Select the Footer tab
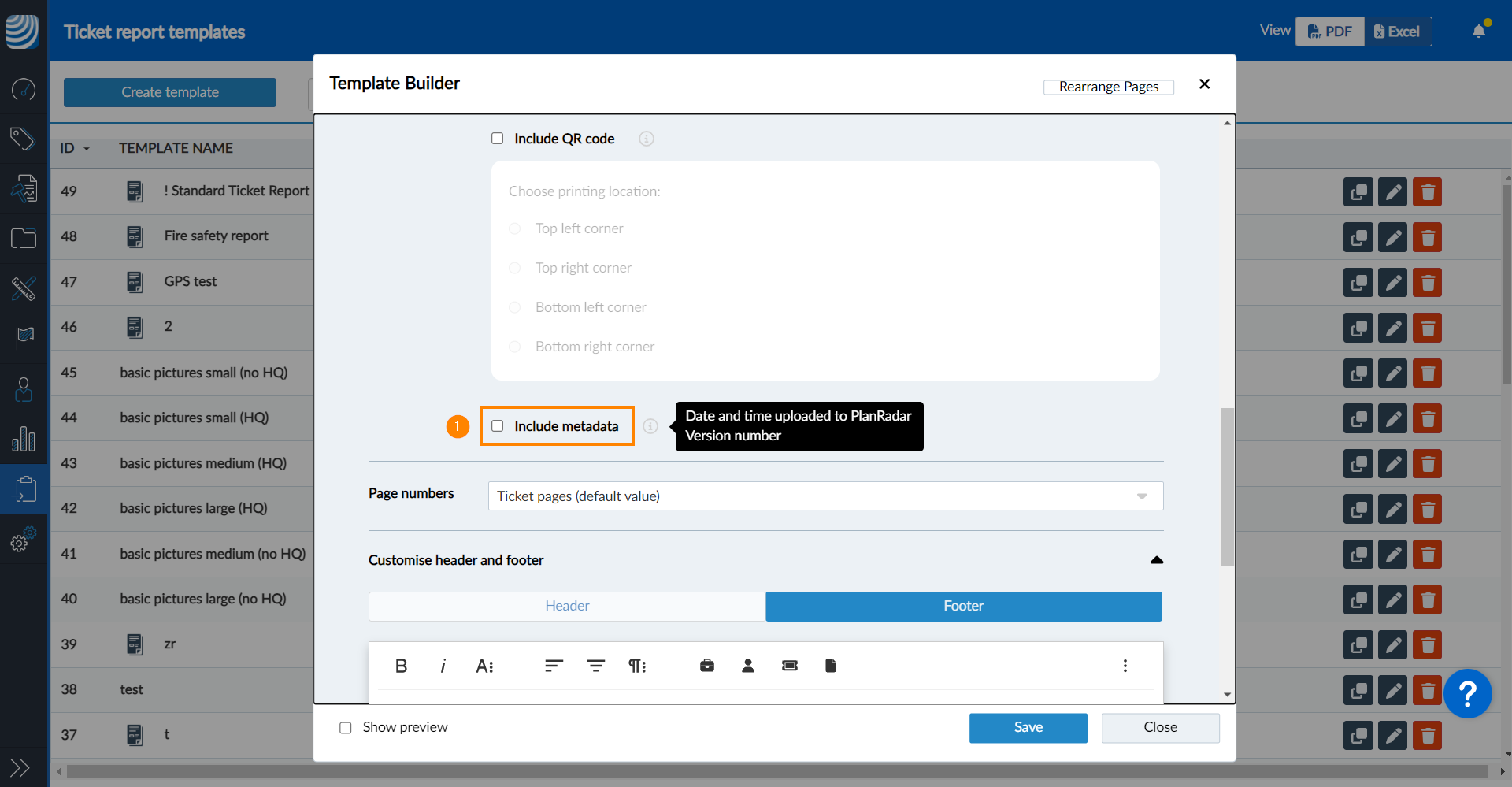Viewport: 1512px width, 787px height. (x=963, y=607)
